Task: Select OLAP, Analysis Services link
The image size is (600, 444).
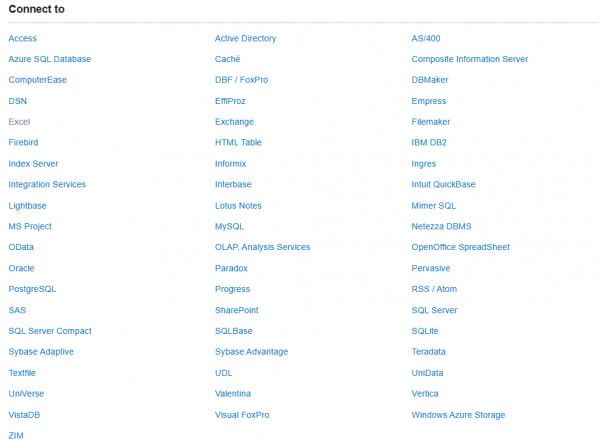Action: coord(262,247)
